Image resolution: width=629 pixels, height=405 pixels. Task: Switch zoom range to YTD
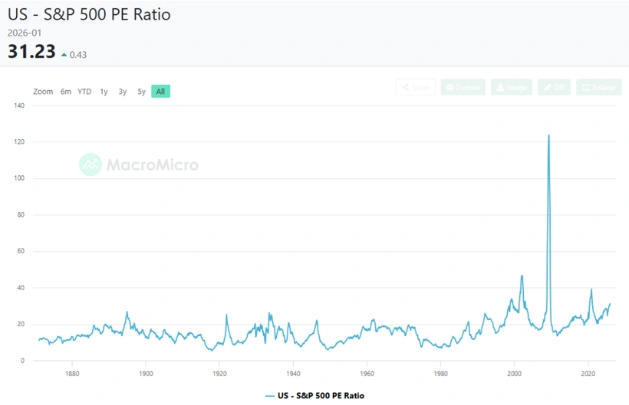click(85, 92)
